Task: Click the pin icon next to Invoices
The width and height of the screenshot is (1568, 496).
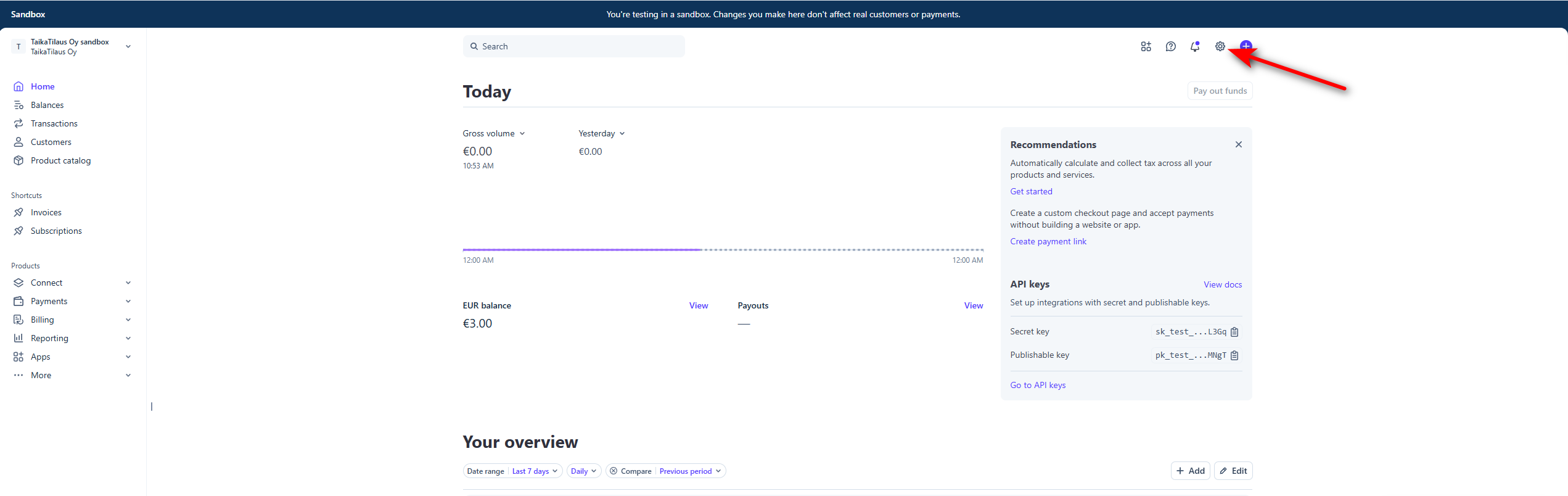Action: [x=18, y=212]
